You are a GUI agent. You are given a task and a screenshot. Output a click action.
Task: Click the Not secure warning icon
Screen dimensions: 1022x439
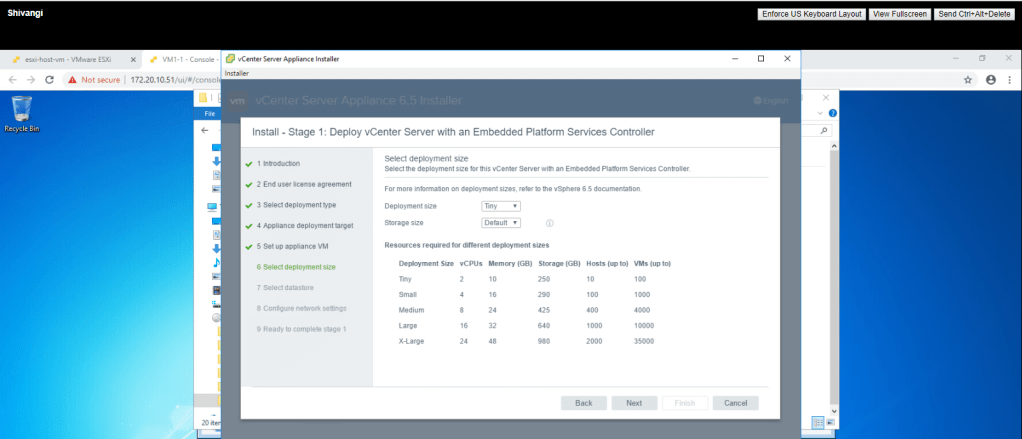(73, 79)
